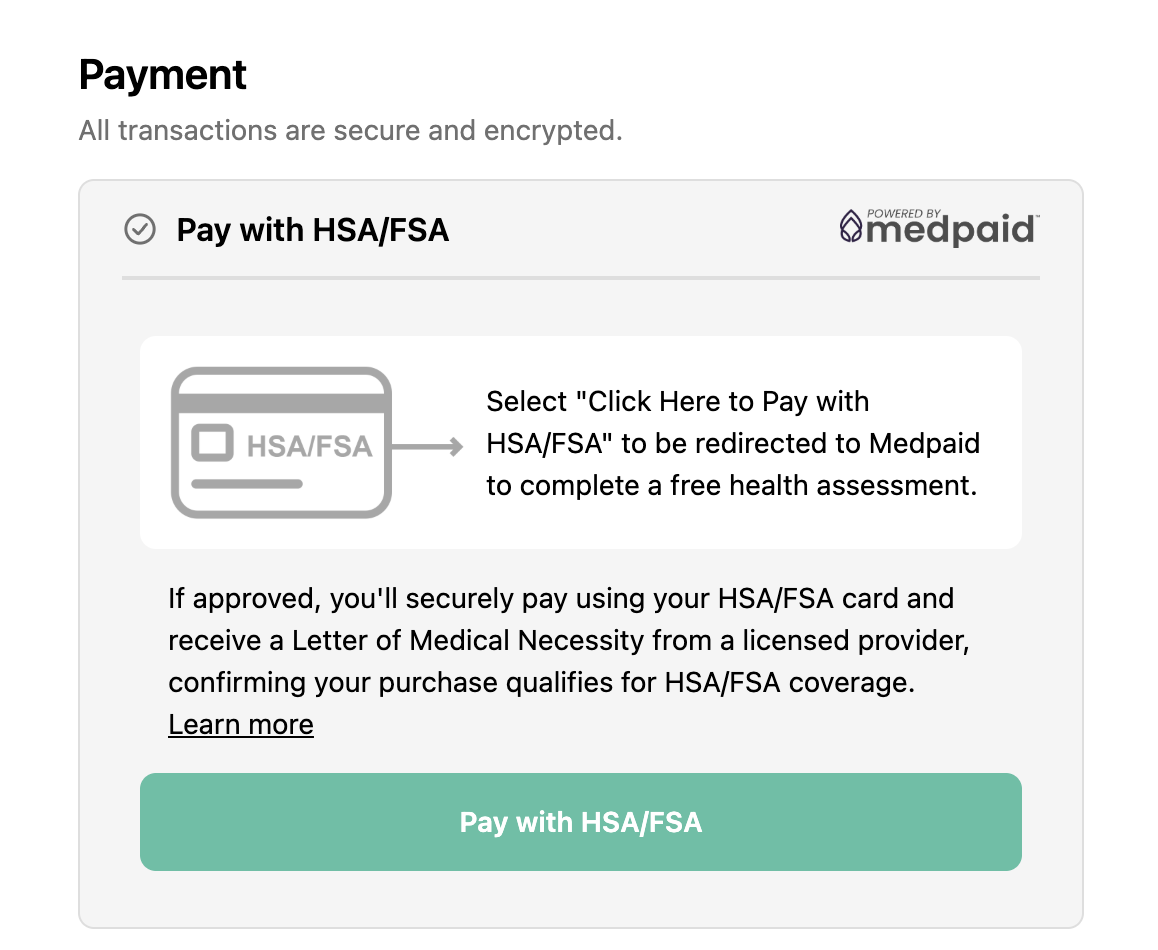This screenshot has height=950, width=1158.
Task: Click the divider line under the payment title
Action: point(580,278)
